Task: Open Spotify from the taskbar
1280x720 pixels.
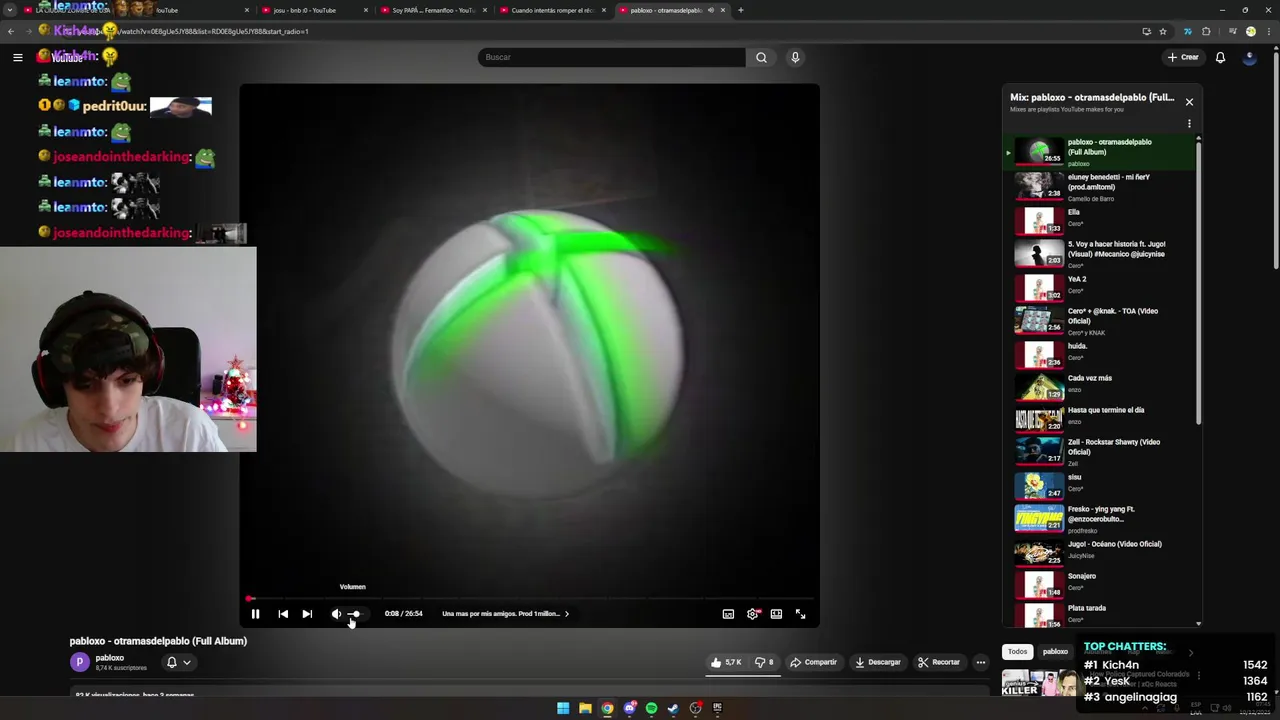Action: click(x=651, y=708)
